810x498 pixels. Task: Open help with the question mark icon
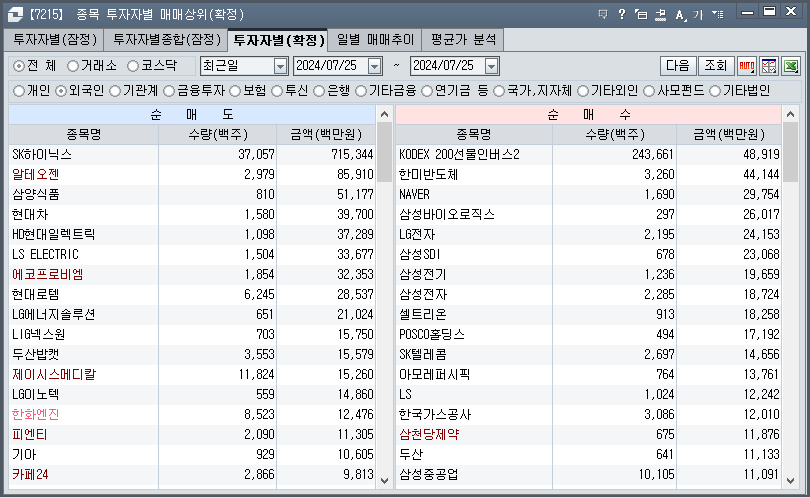pyautogui.click(x=622, y=14)
